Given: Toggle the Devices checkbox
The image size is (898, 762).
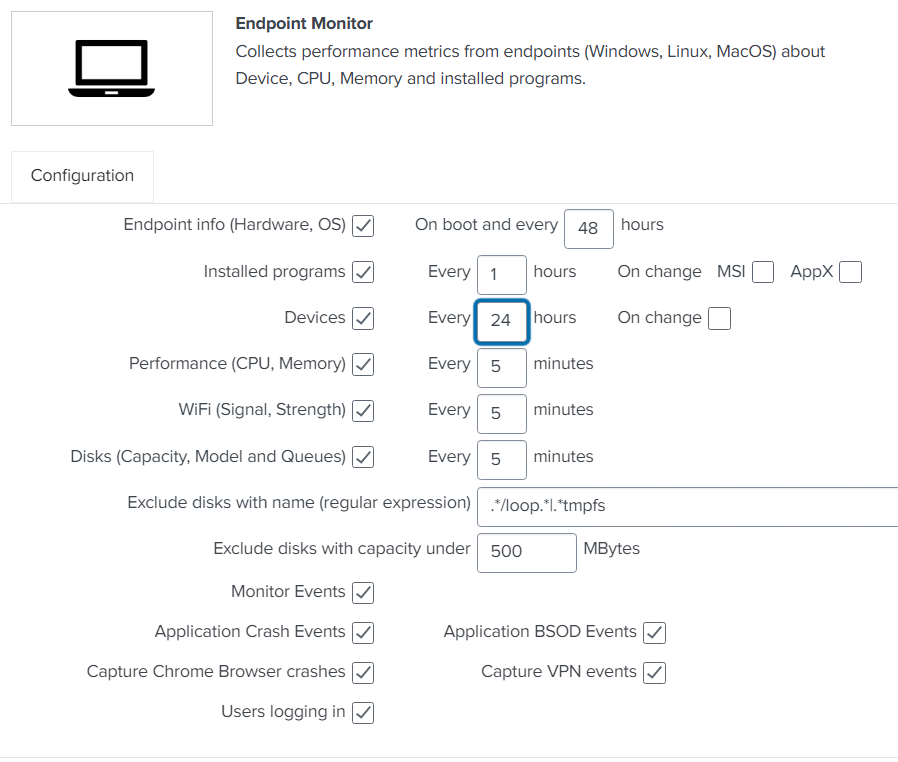Looking at the screenshot, I should (364, 319).
